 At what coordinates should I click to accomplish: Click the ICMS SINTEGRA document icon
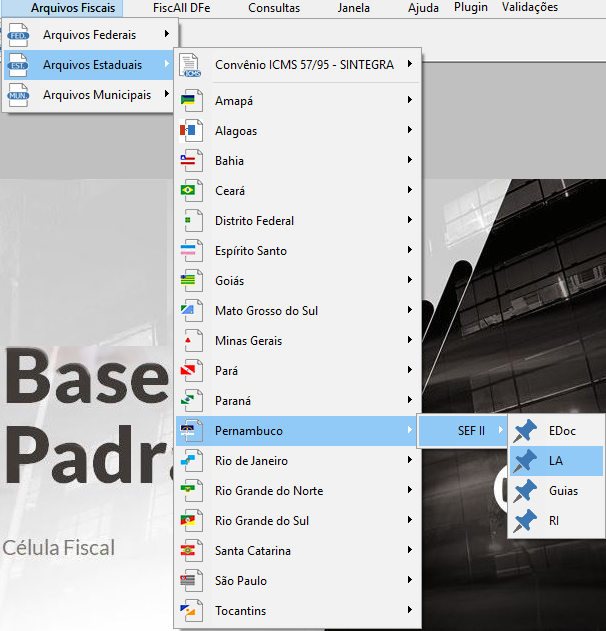point(191,65)
